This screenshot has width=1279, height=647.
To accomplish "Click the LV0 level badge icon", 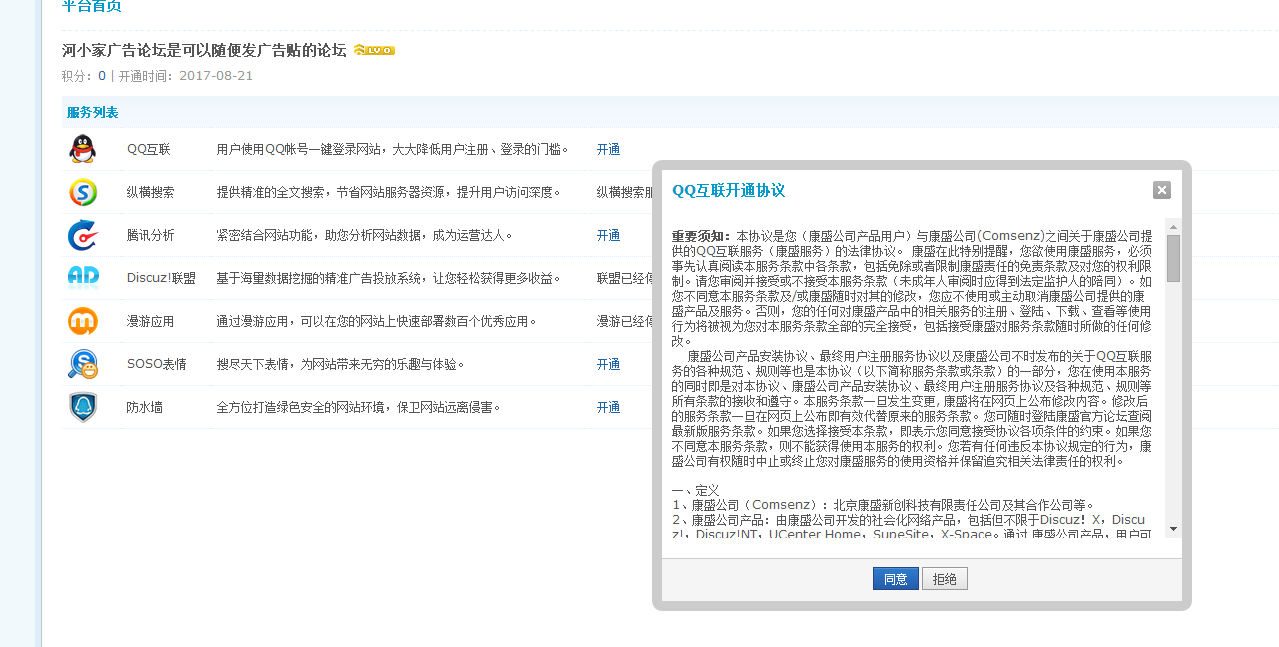I will [x=374, y=50].
